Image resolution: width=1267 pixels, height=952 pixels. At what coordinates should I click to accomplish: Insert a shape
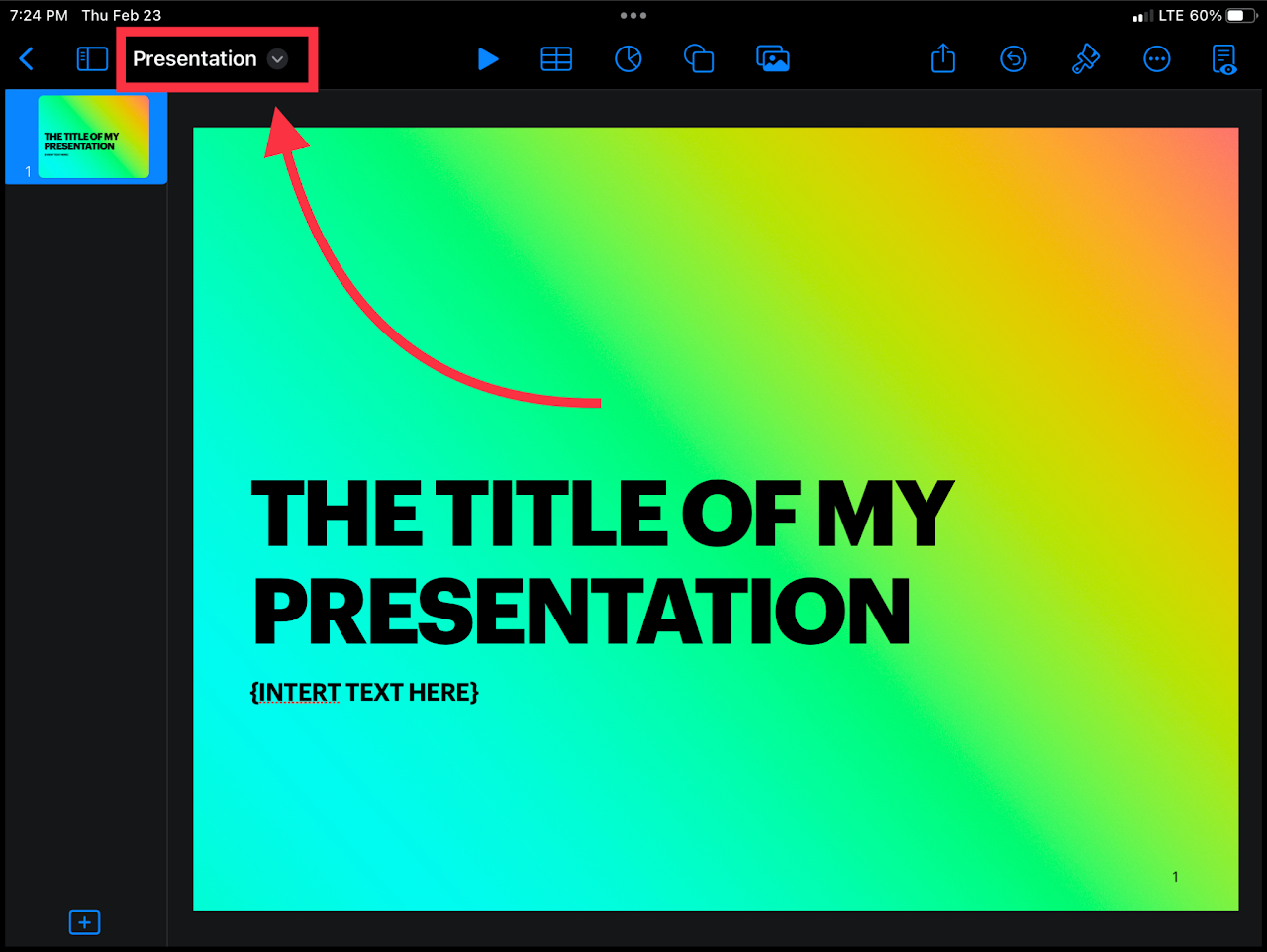click(x=700, y=59)
